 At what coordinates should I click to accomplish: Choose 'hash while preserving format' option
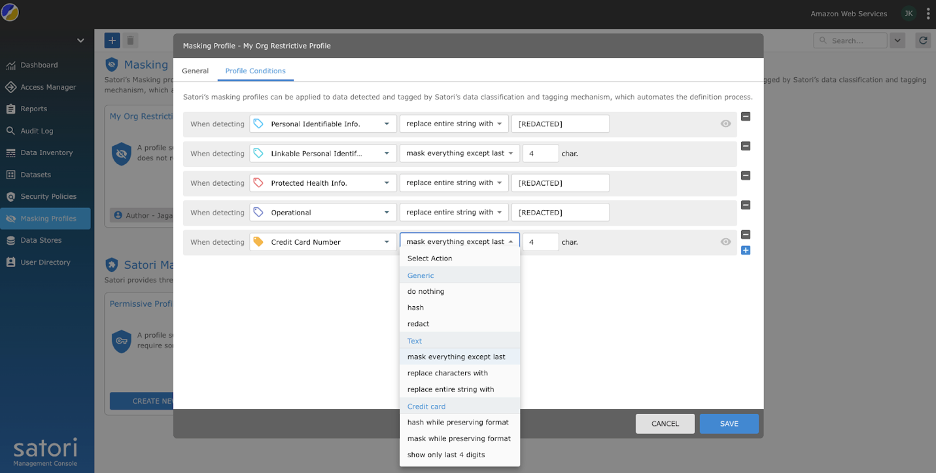coord(460,422)
